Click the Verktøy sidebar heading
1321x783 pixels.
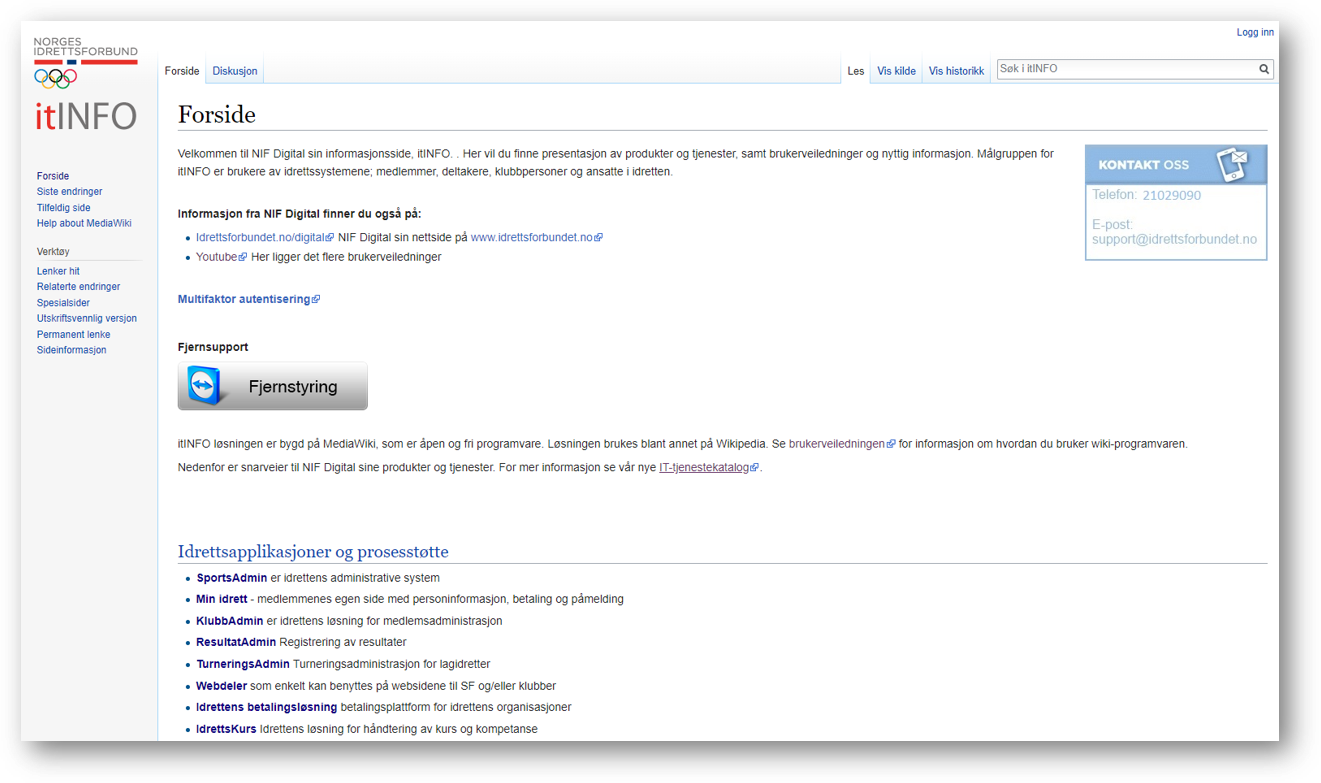pyautogui.click(x=53, y=252)
